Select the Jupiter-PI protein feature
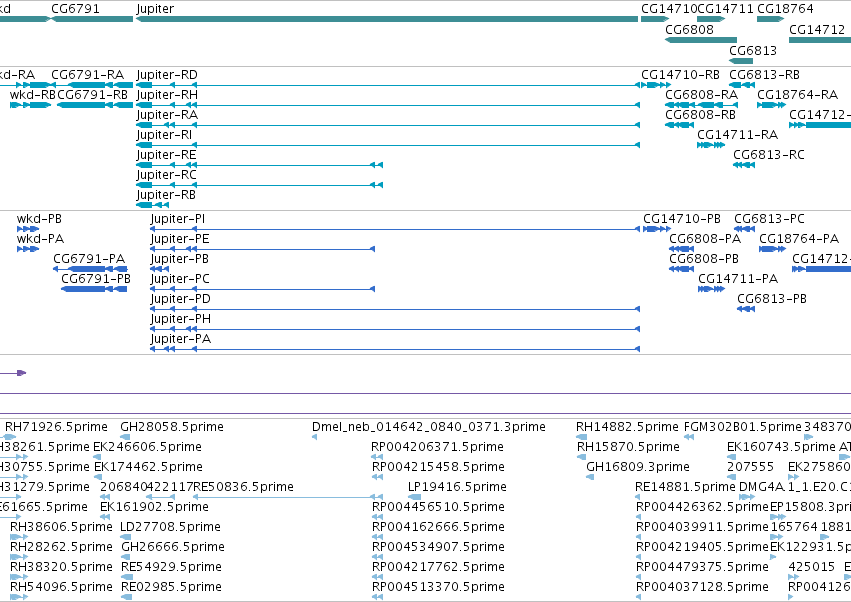 click(395, 229)
